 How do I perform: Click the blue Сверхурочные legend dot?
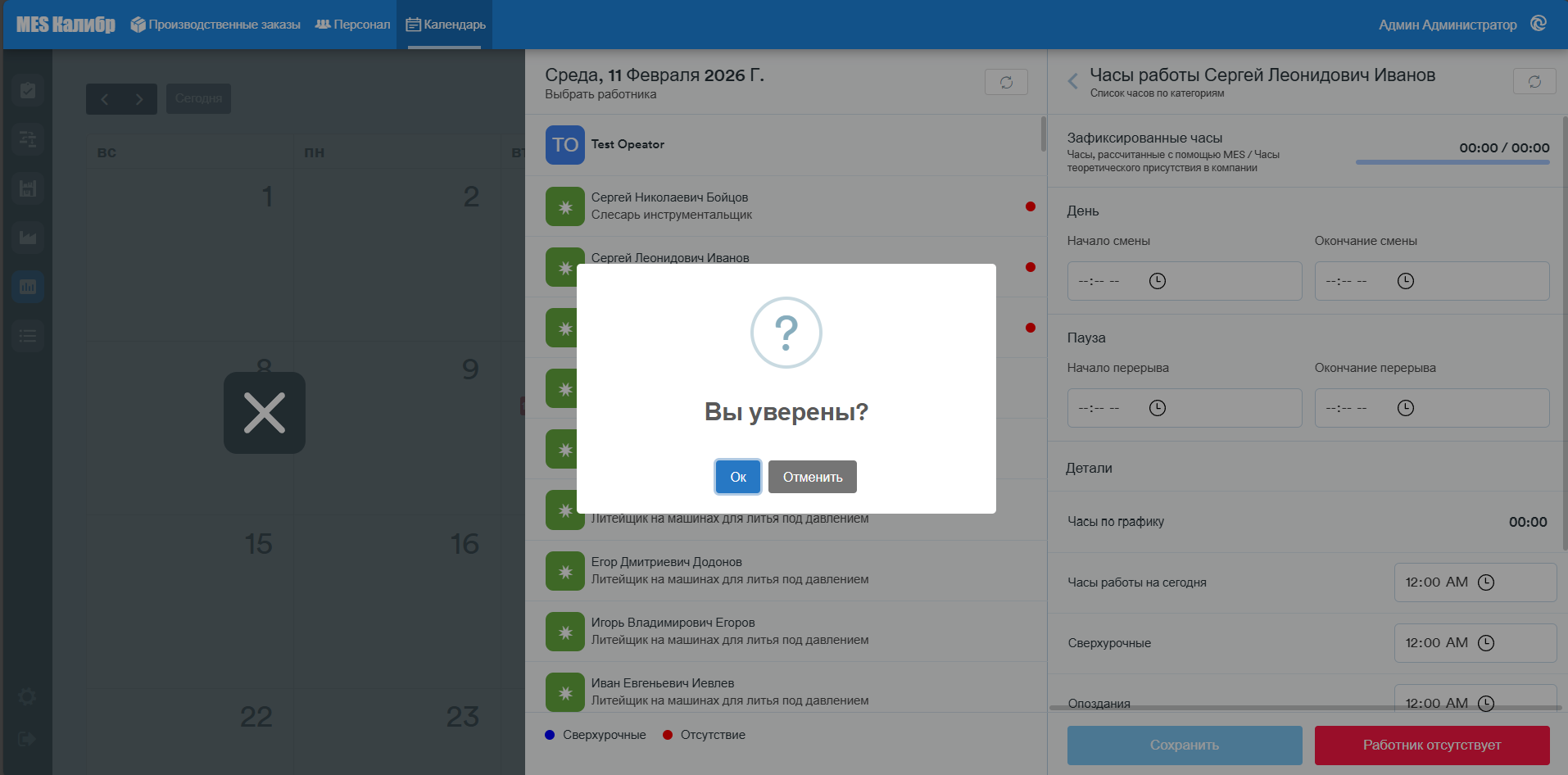550,735
